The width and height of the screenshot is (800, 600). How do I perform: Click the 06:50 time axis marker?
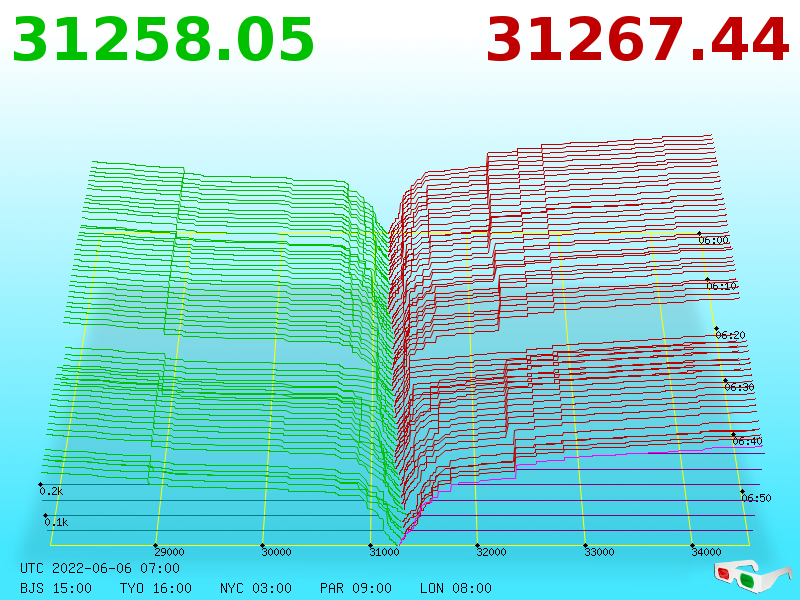coord(756,498)
